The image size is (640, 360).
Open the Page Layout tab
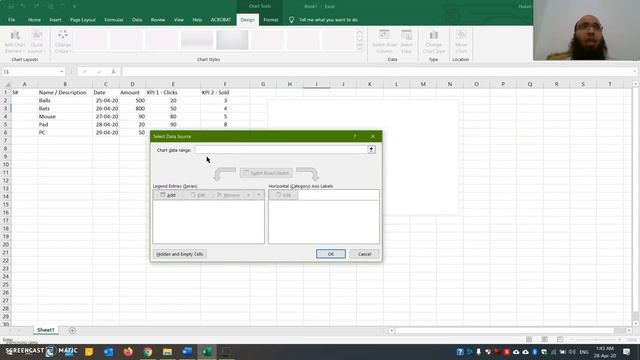[83, 20]
